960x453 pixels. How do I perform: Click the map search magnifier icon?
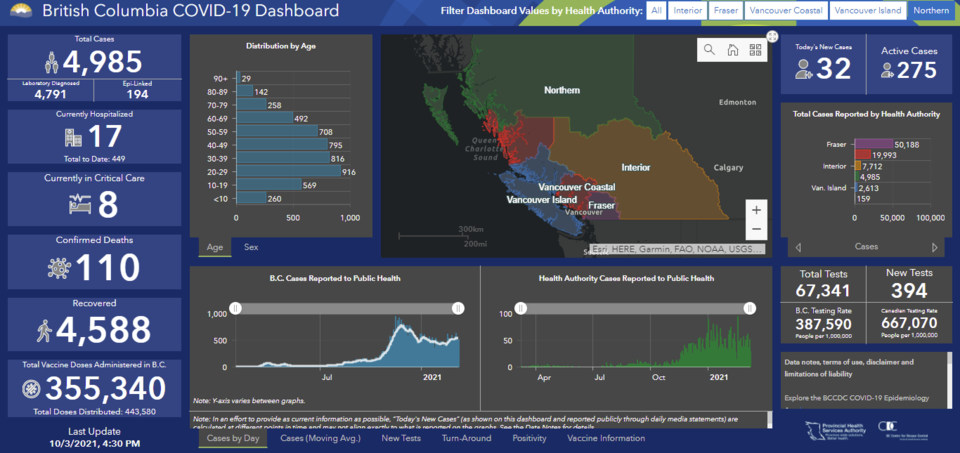[710, 50]
